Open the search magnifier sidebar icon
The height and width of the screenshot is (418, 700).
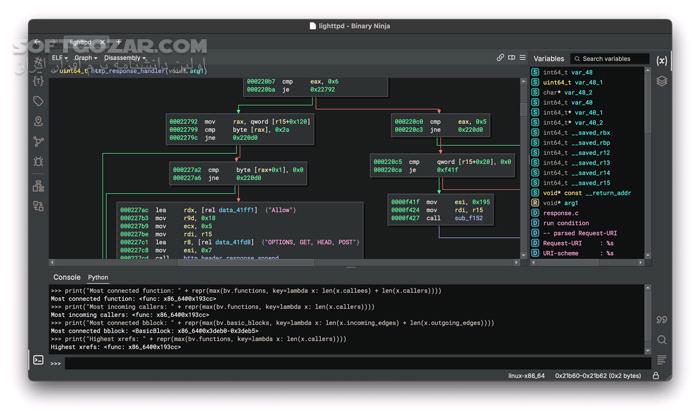click(662, 340)
